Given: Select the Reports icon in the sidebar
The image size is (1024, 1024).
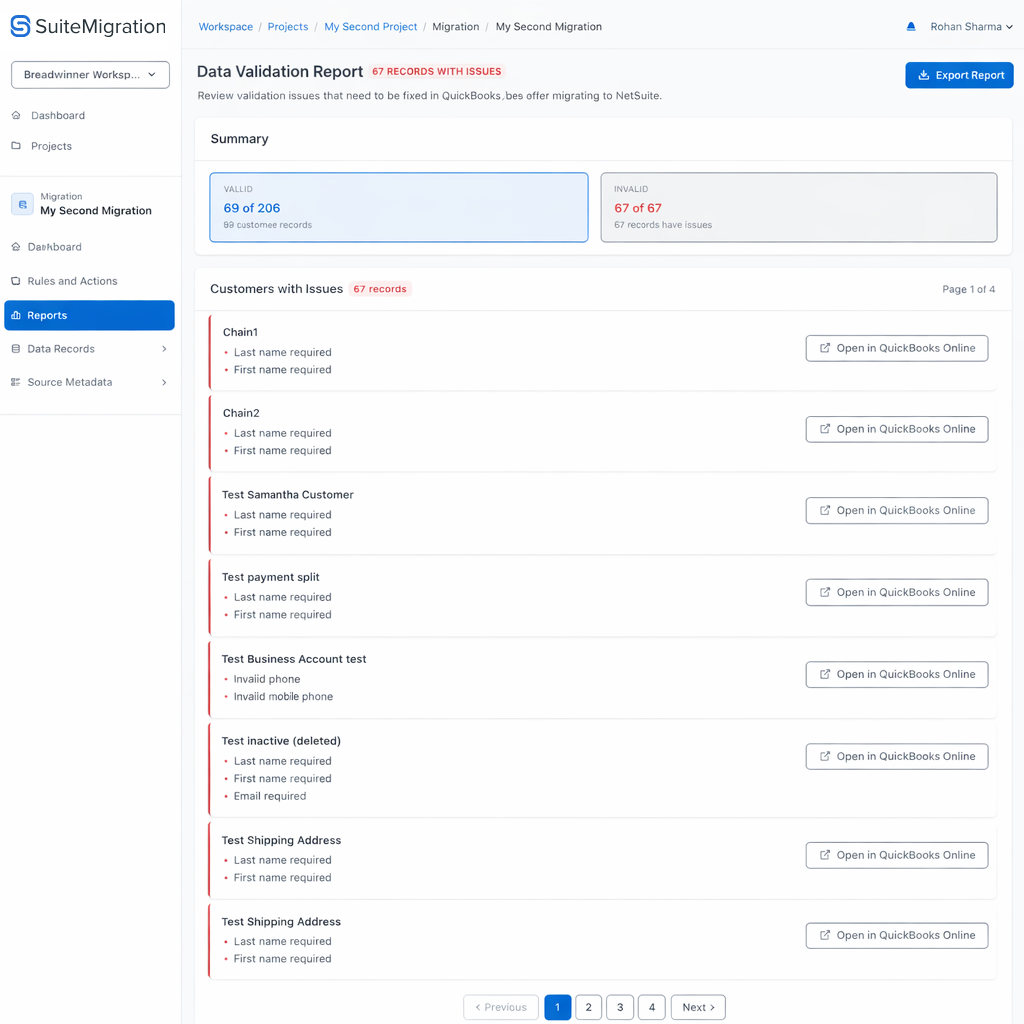Looking at the screenshot, I should [16, 315].
